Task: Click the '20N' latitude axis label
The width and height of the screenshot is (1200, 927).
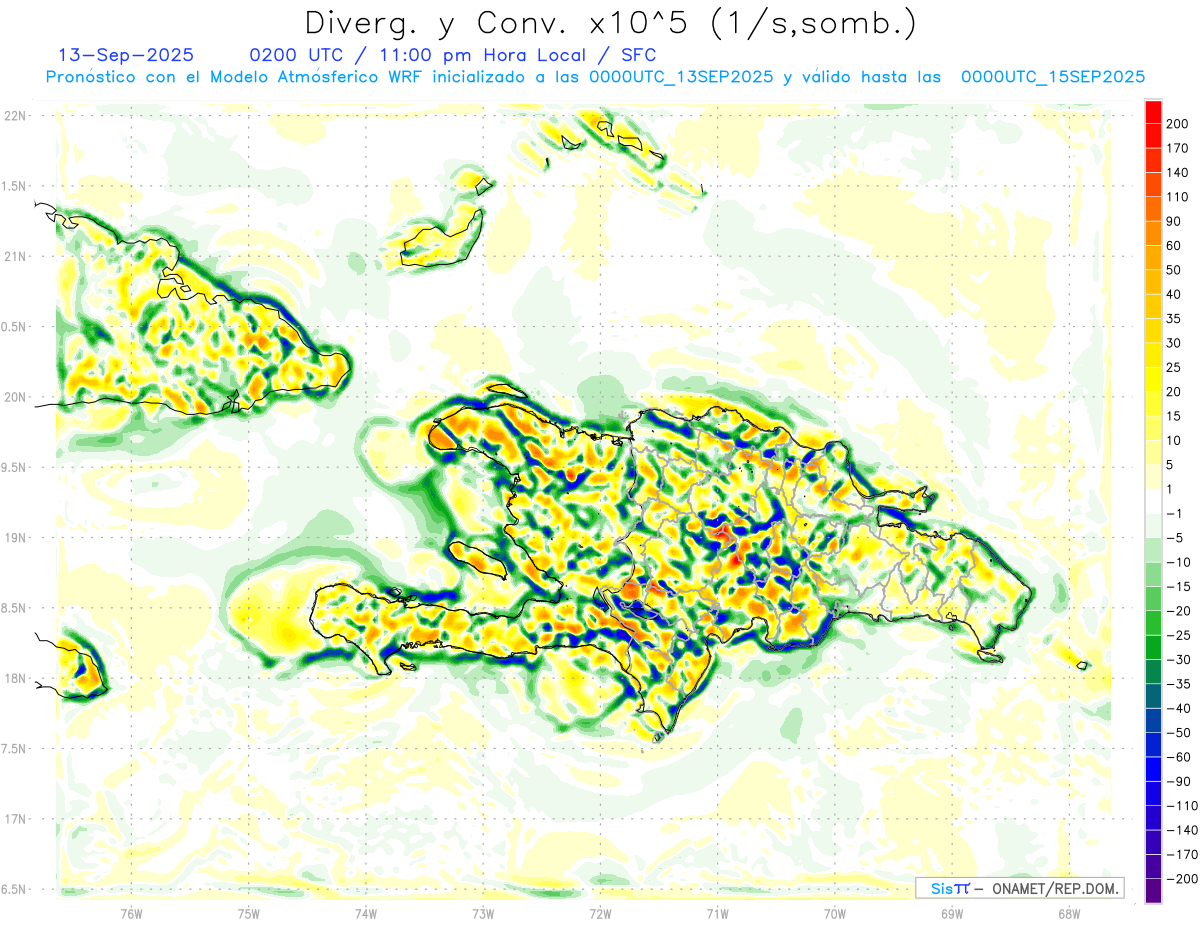Action: [16, 397]
